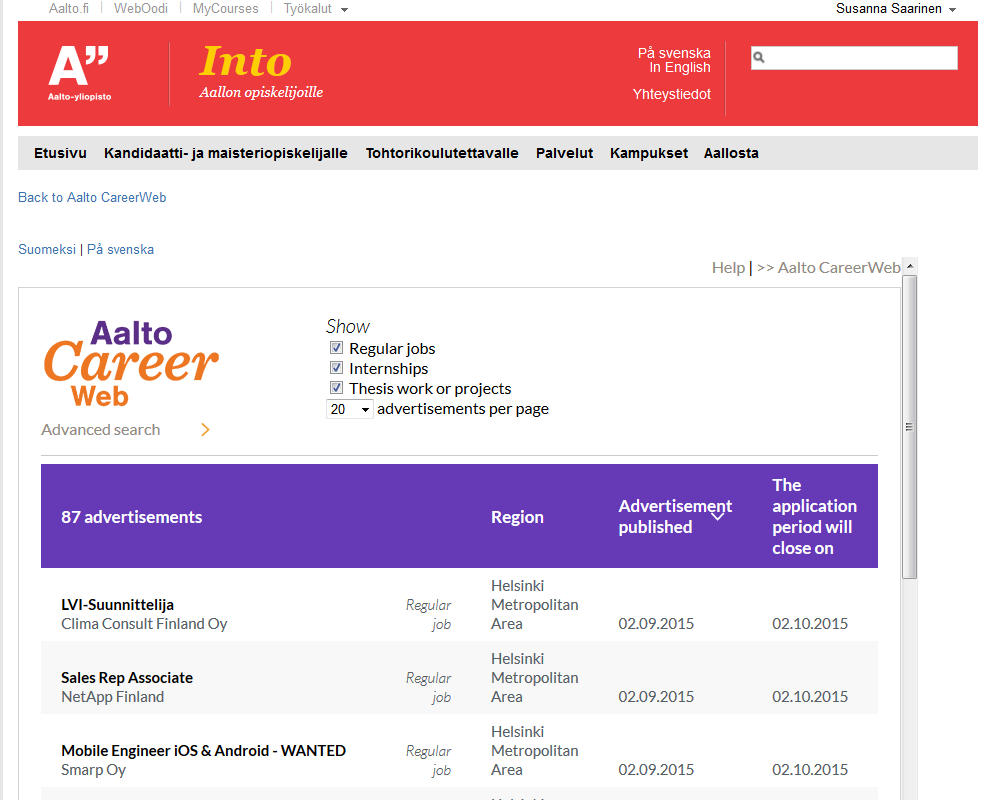990x800 pixels.
Task: Open the Etusivu menu item
Action: tap(60, 153)
